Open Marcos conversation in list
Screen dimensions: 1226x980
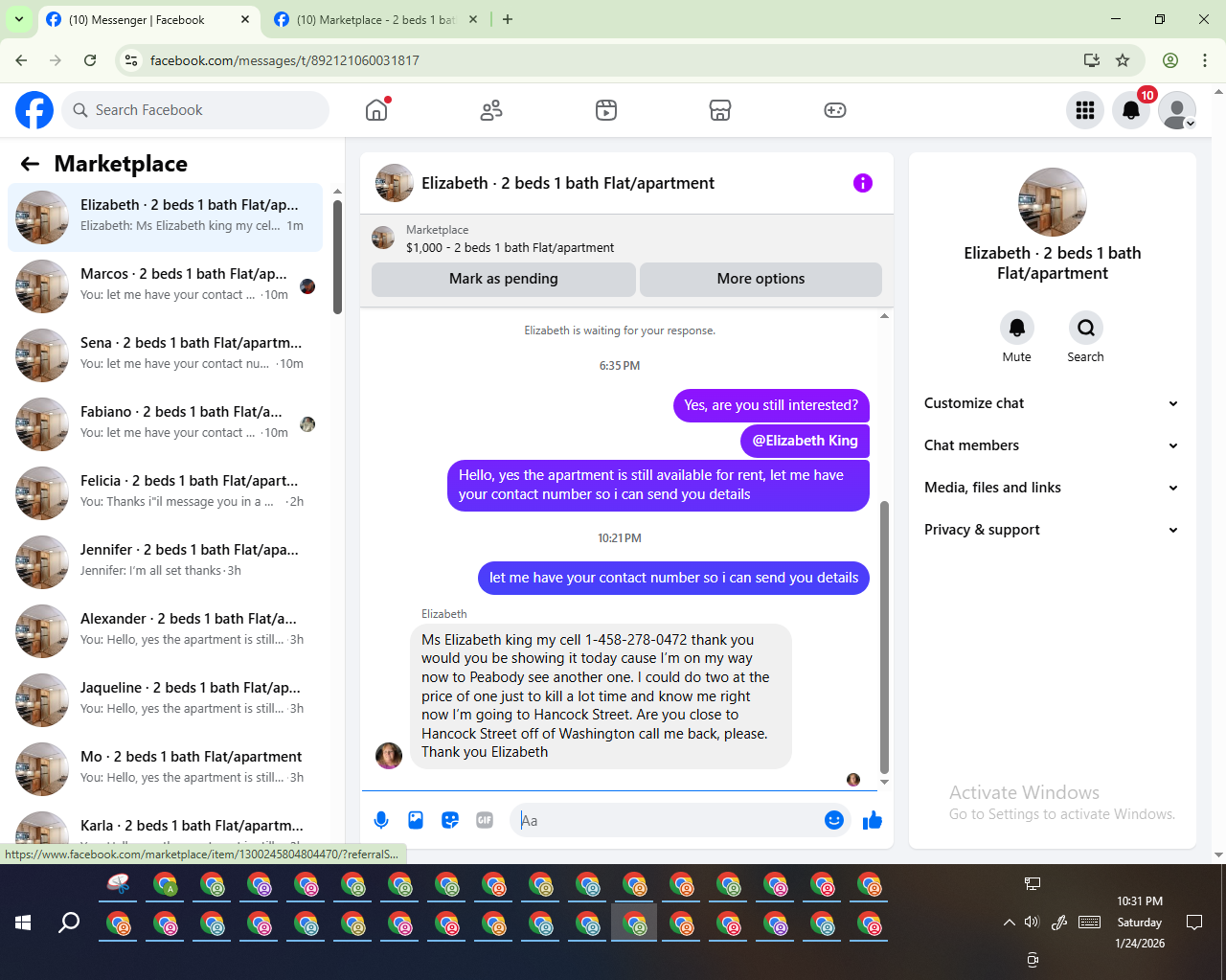(x=166, y=286)
